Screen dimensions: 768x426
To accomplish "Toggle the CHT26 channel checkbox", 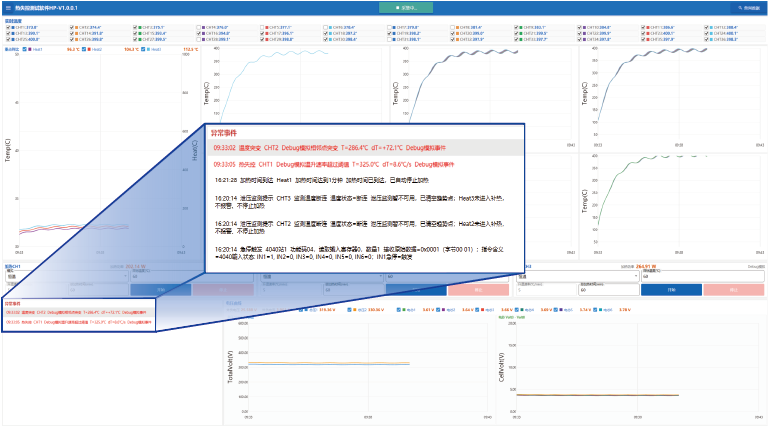I will (72, 39).
